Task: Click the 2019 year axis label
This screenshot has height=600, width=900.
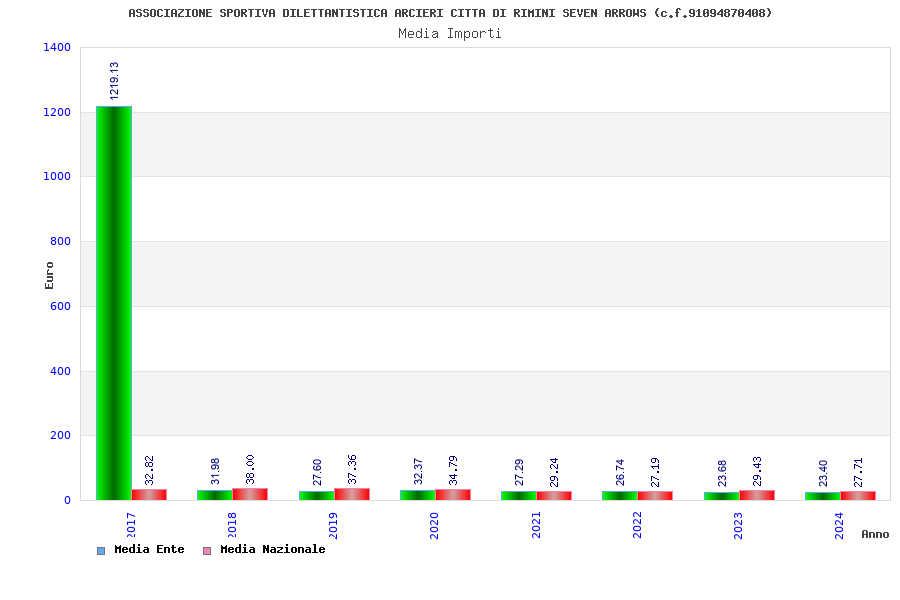Action: pyautogui.click(x=333, y=525)
